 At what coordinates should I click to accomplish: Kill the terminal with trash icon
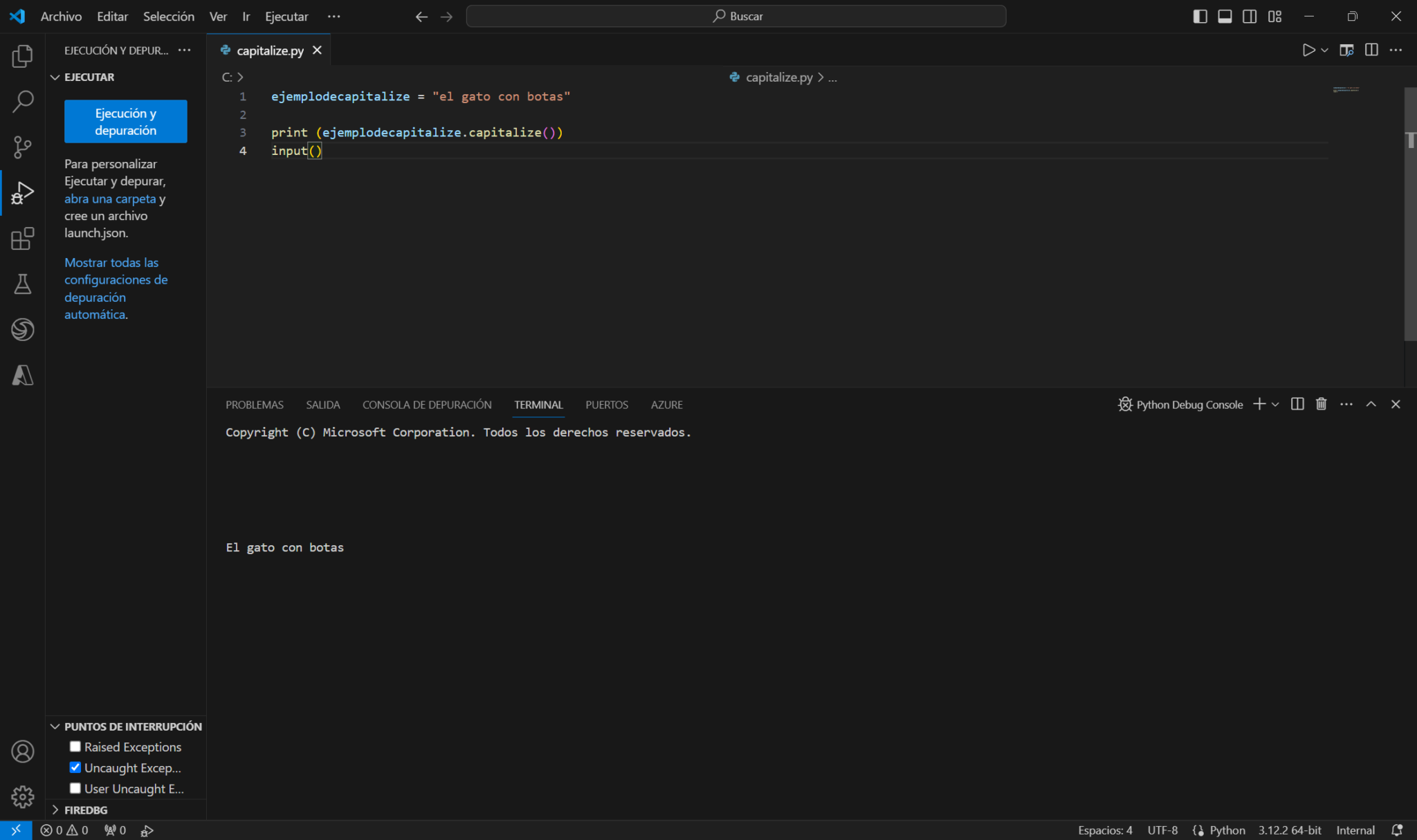[x=1321, y=404]
